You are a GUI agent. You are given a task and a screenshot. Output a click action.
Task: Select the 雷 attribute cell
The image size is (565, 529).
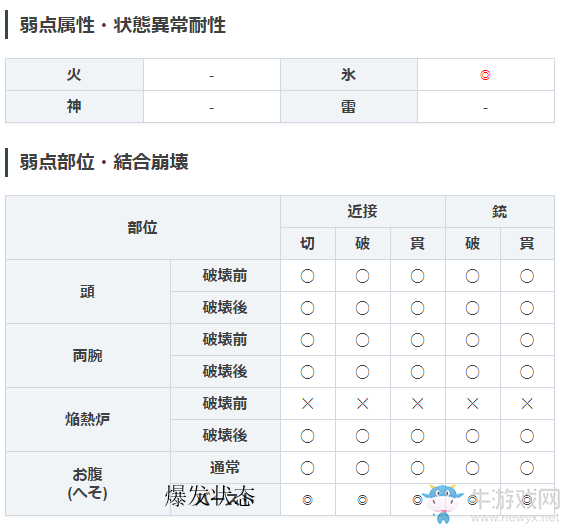coord(348,107)
